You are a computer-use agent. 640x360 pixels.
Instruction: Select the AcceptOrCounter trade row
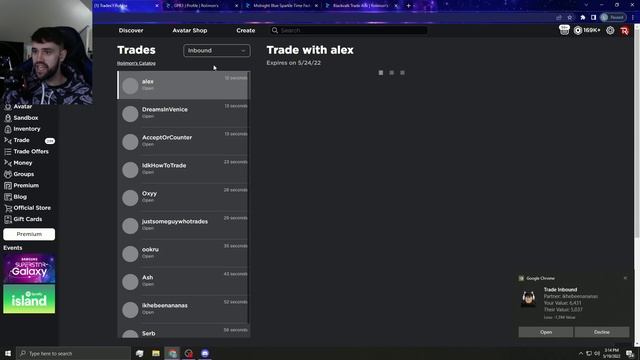[183, 141]
